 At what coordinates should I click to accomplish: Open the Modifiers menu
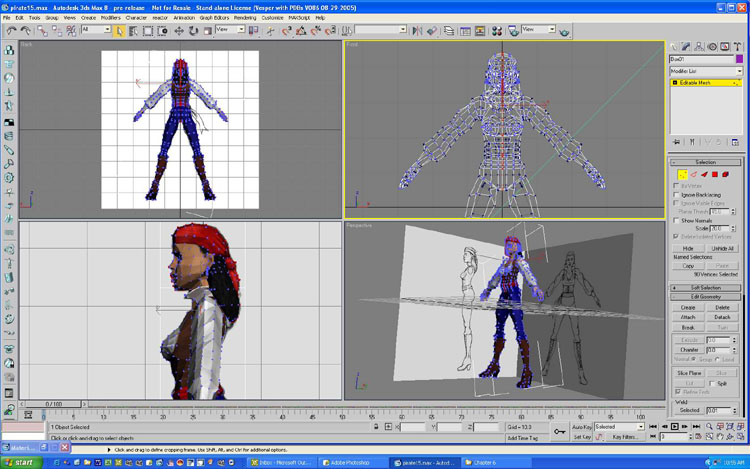[110, 17]
